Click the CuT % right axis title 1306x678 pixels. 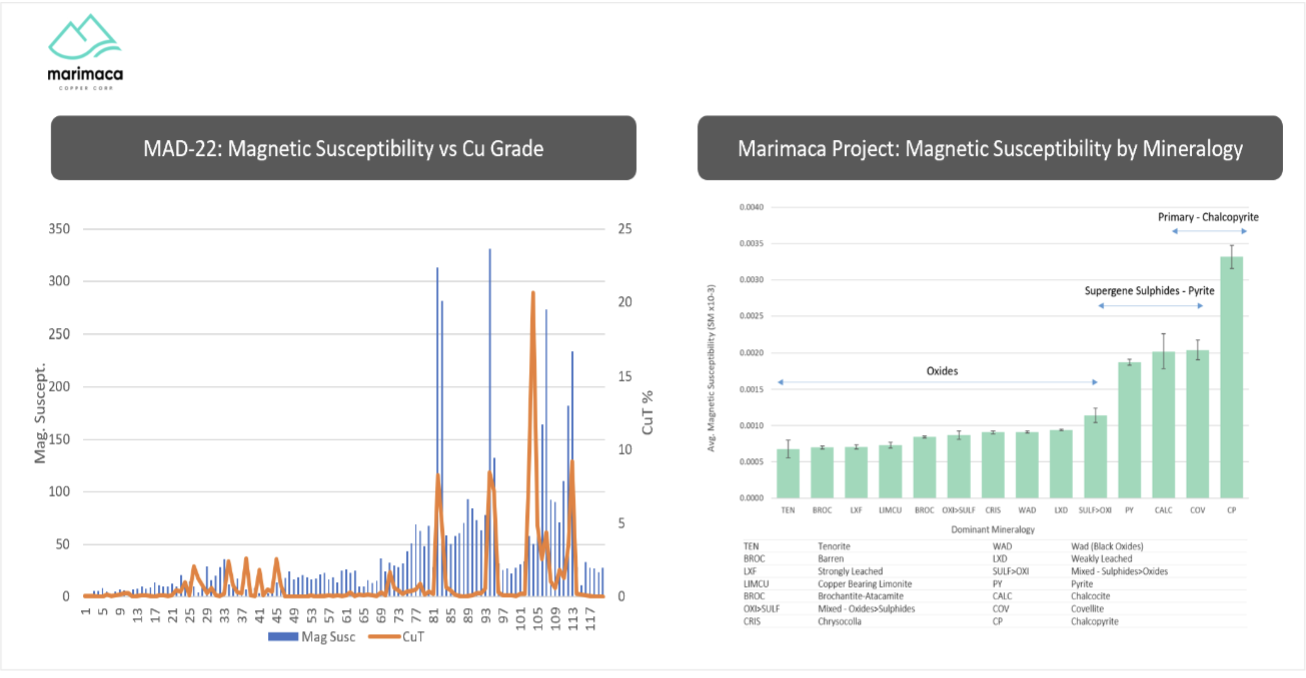click(647, 424)
